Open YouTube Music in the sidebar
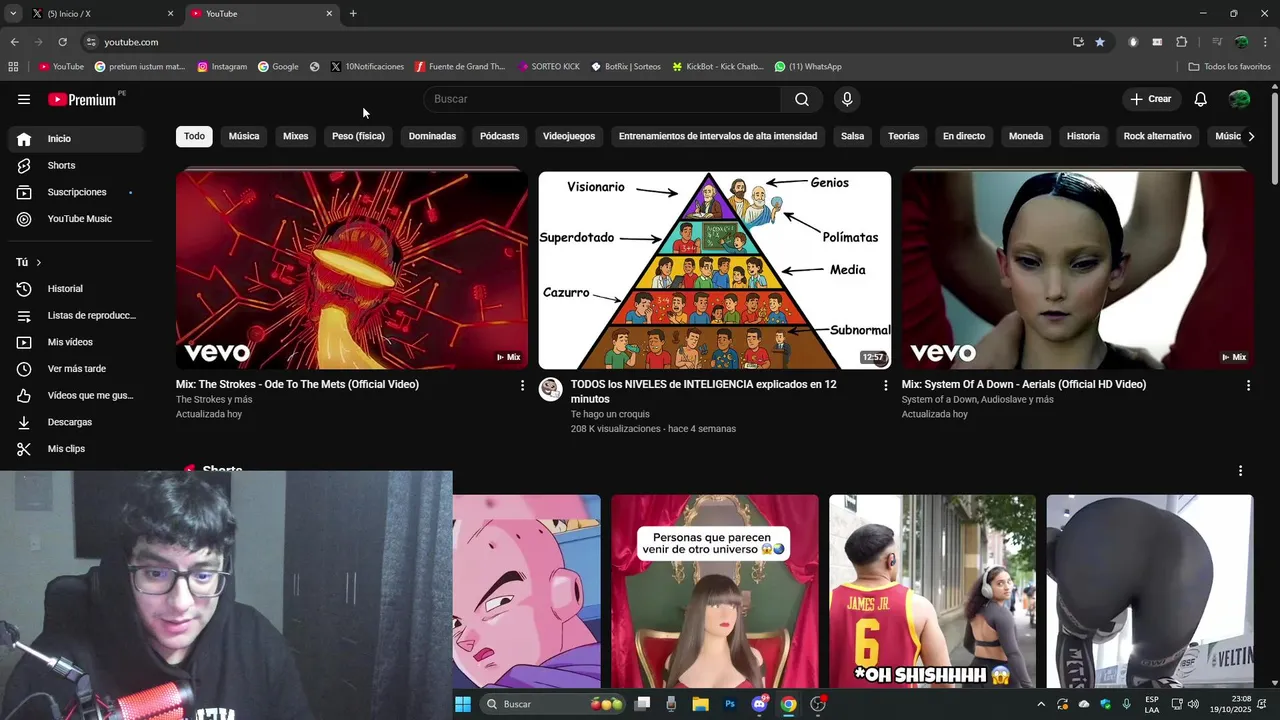This screenshot has height=720, width=1280. click(x=76, y=219)
